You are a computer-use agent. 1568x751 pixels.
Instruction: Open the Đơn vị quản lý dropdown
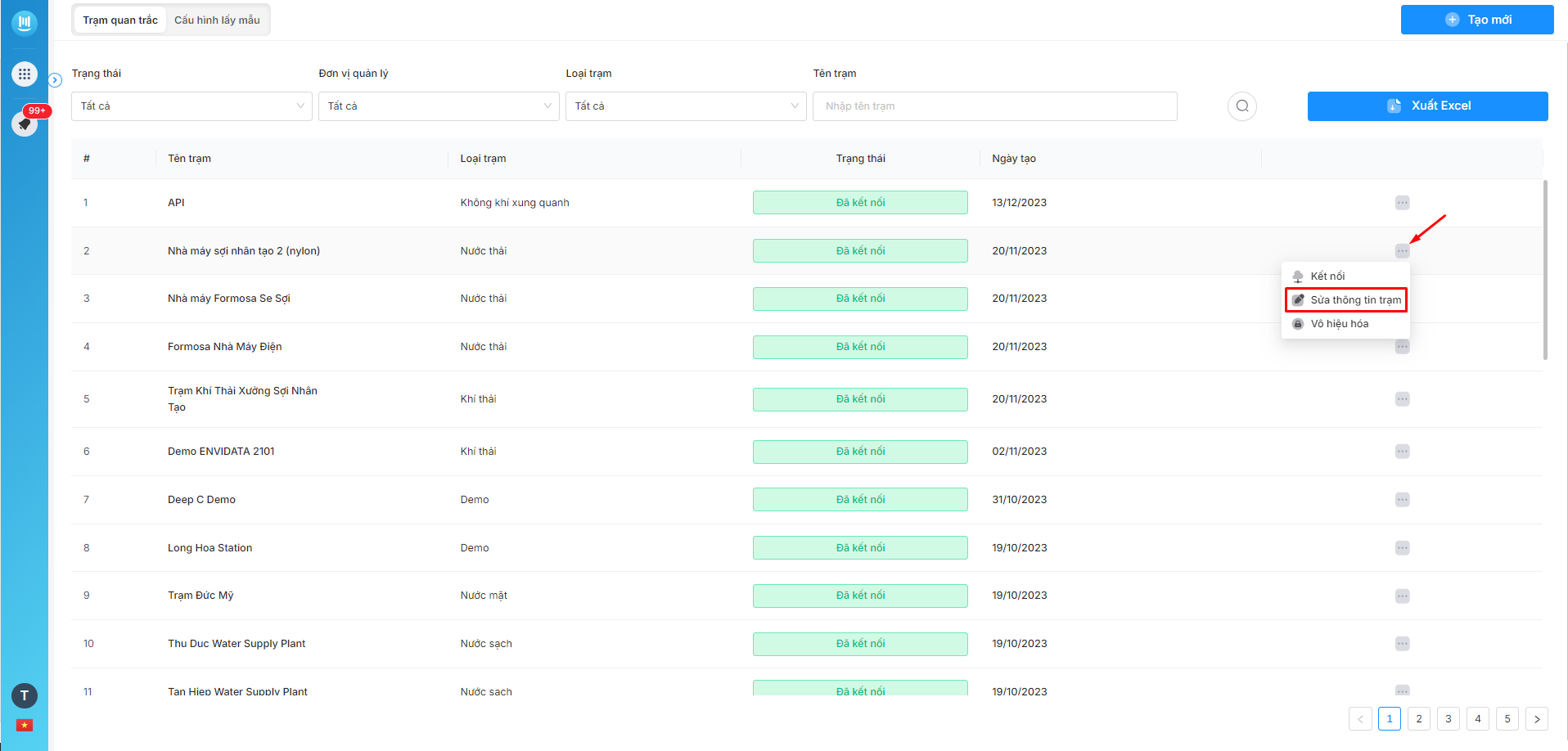pyautogui.click(x=439, y=106)
